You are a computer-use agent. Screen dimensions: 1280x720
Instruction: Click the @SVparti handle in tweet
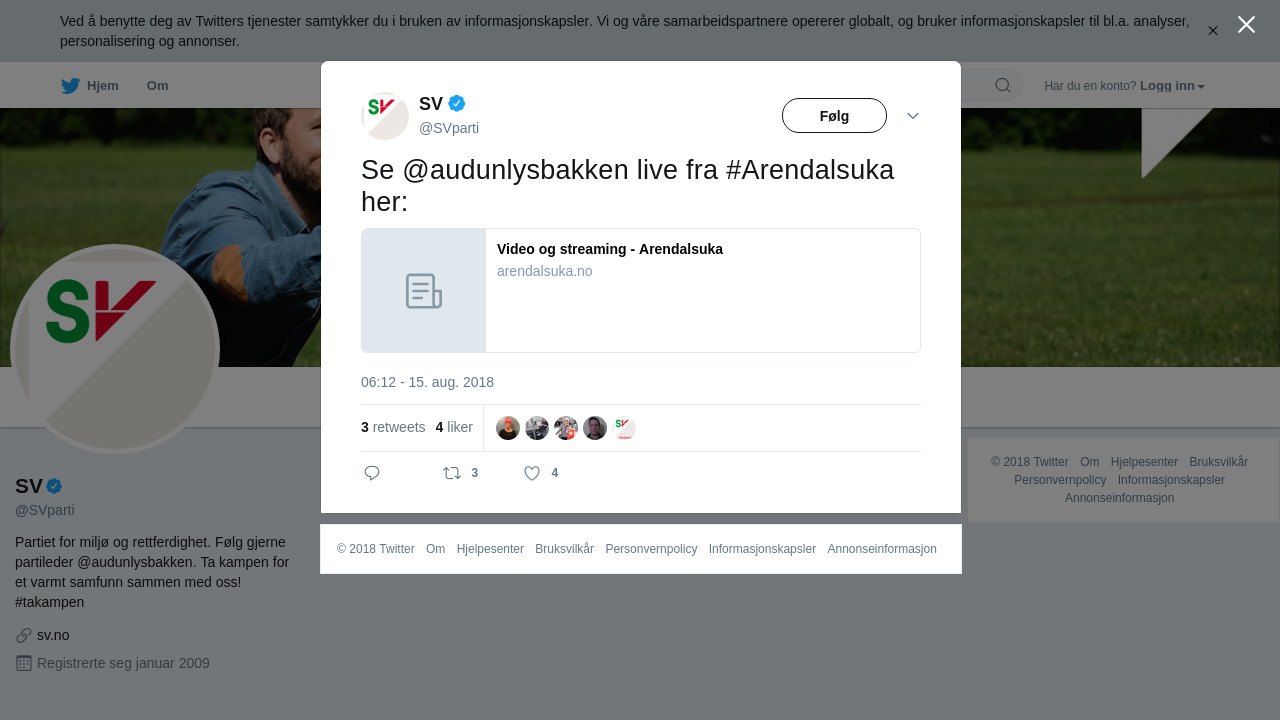coord(449,128)
